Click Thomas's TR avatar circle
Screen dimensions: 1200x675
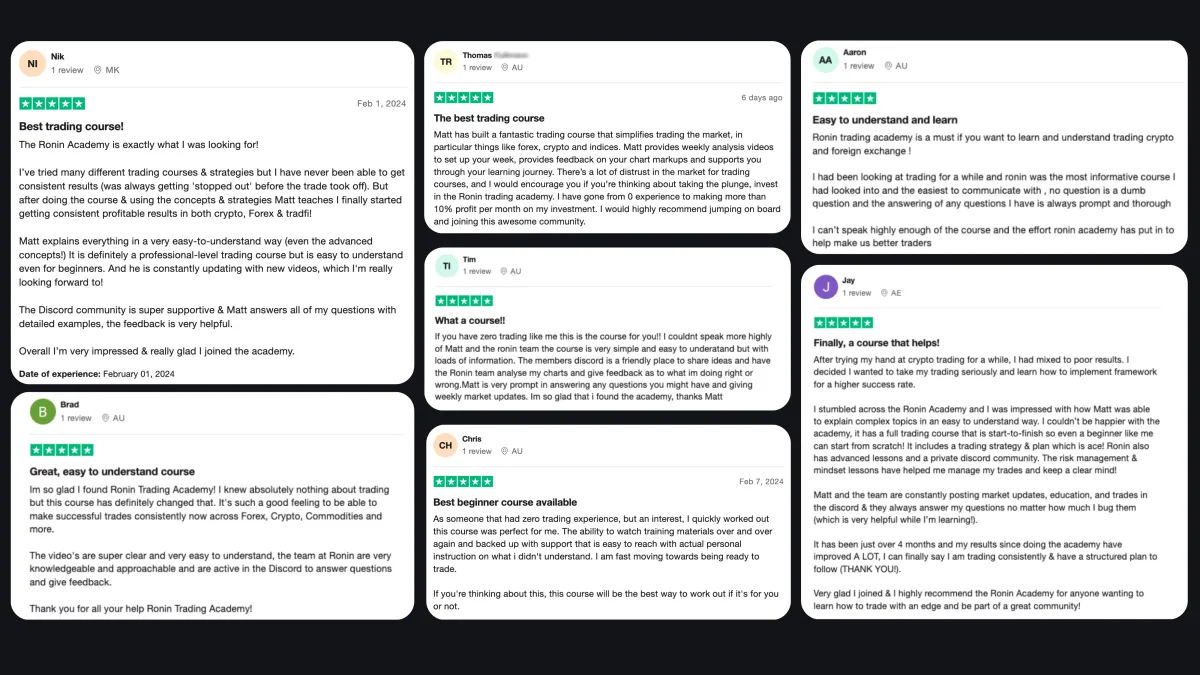(x=446, y=61)
